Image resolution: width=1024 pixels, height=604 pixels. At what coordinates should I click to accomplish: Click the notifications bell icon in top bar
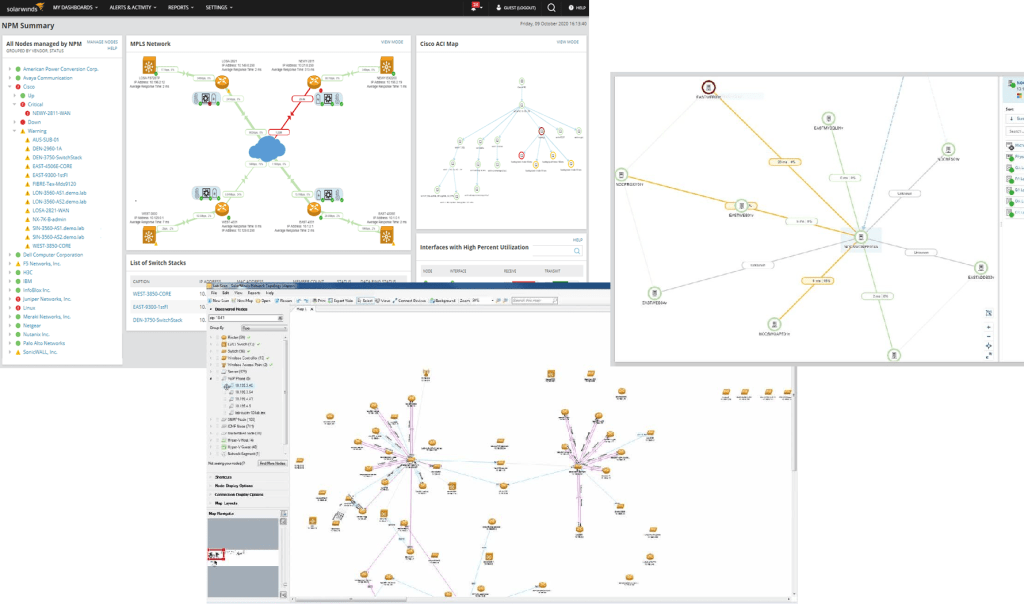[475, 7]
